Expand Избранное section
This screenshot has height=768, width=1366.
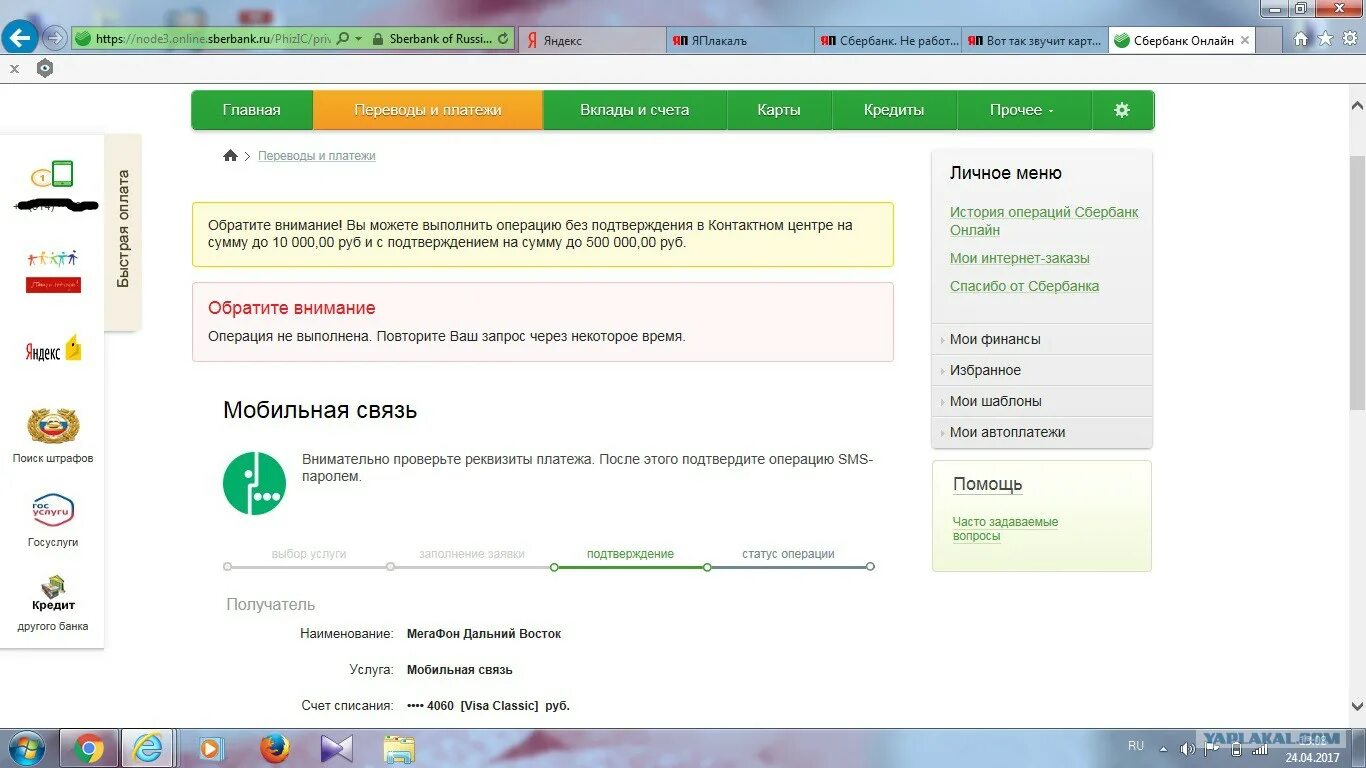click(1042, 370)
